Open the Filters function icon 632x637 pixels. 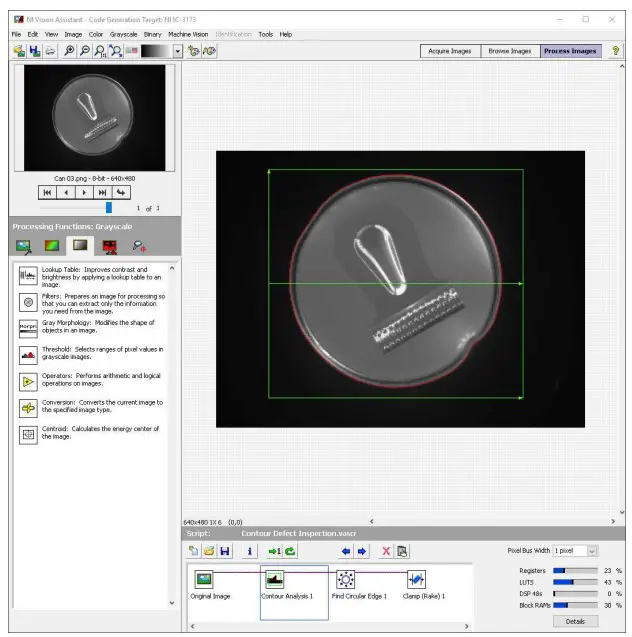(28, 301)
